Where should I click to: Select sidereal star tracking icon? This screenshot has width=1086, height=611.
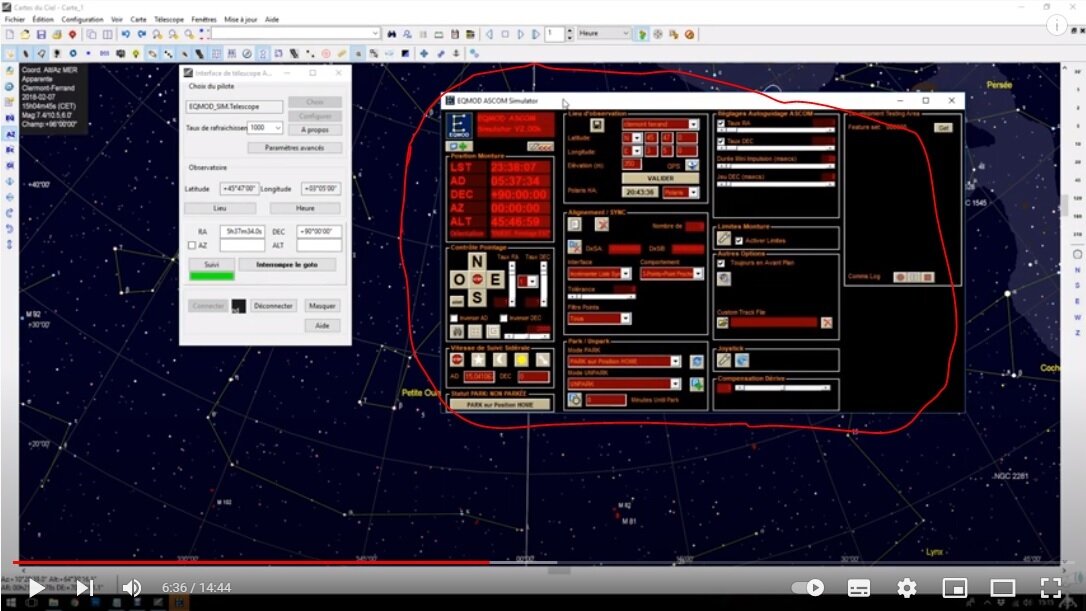[x=479, y=360]
